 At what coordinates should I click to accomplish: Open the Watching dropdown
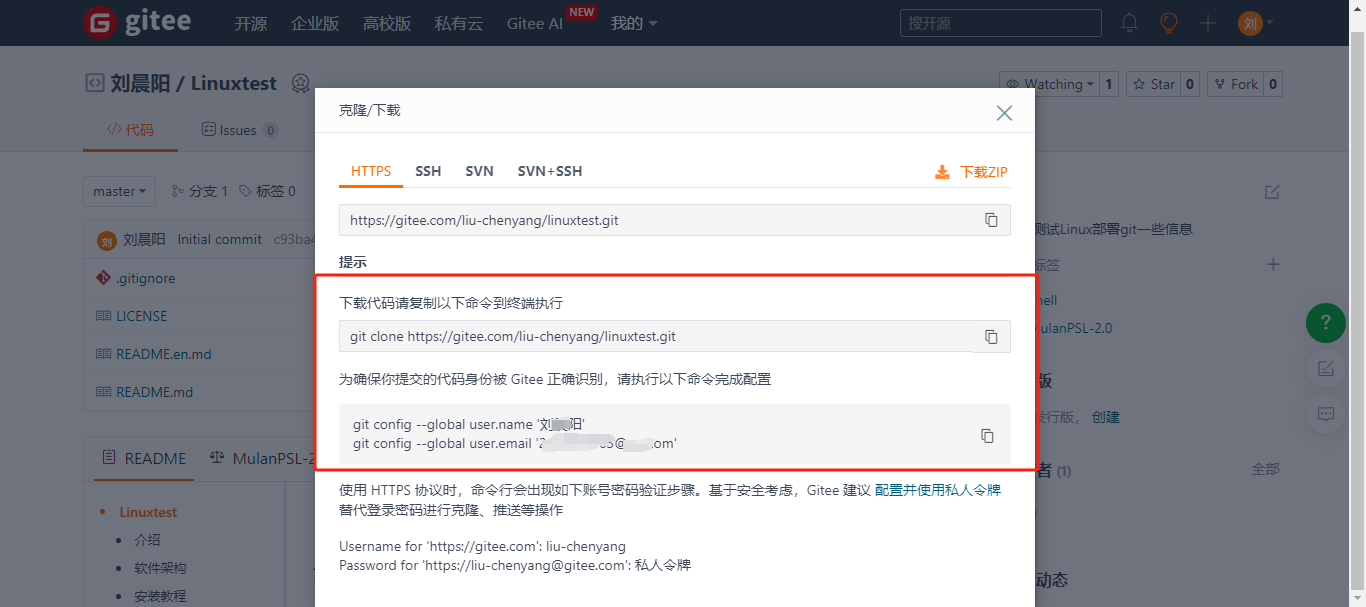tap(1049, 85)
